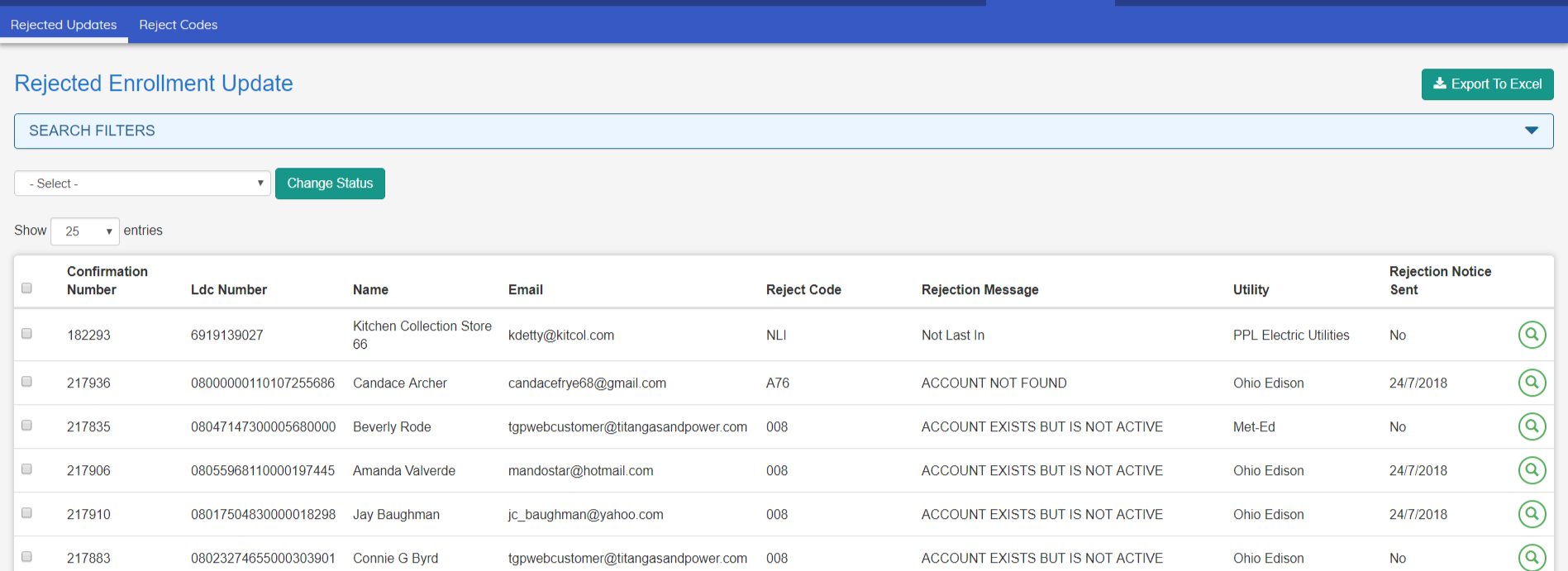This screenshot has width=1568, height=571.
Task: Click the Change Status button
Action: [330, 183]
